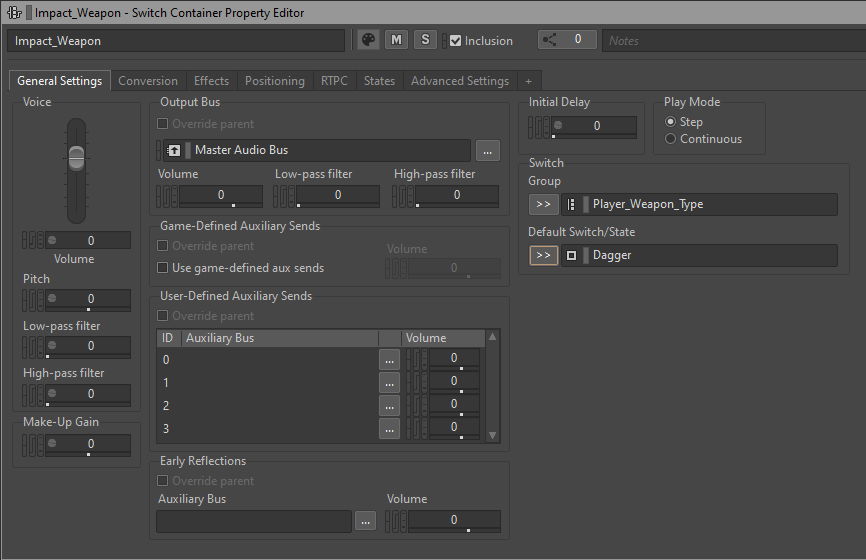
Task: Select the Continuous play mode
Action: point(670,139)
